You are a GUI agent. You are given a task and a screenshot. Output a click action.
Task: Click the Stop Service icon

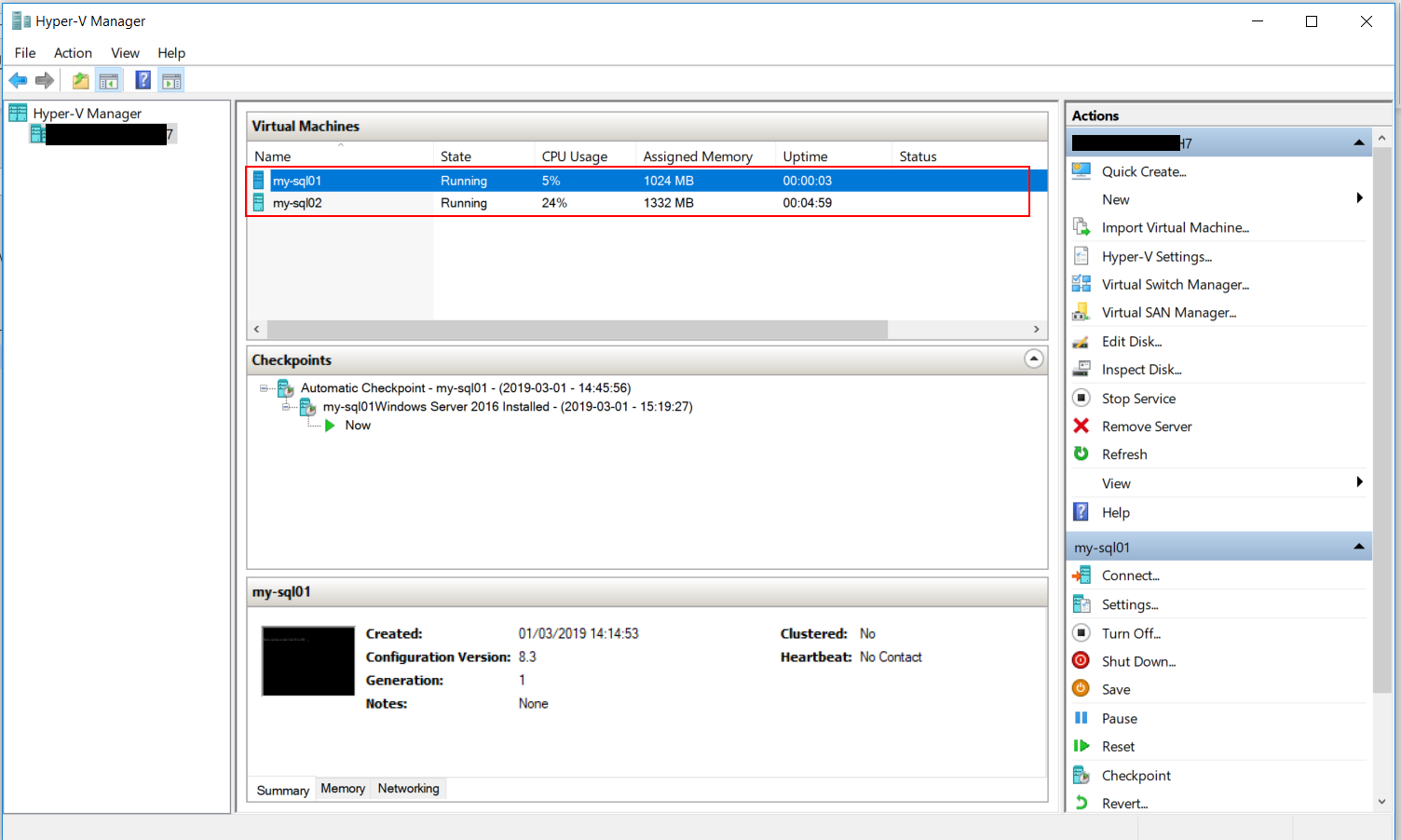pos(1081,398)
